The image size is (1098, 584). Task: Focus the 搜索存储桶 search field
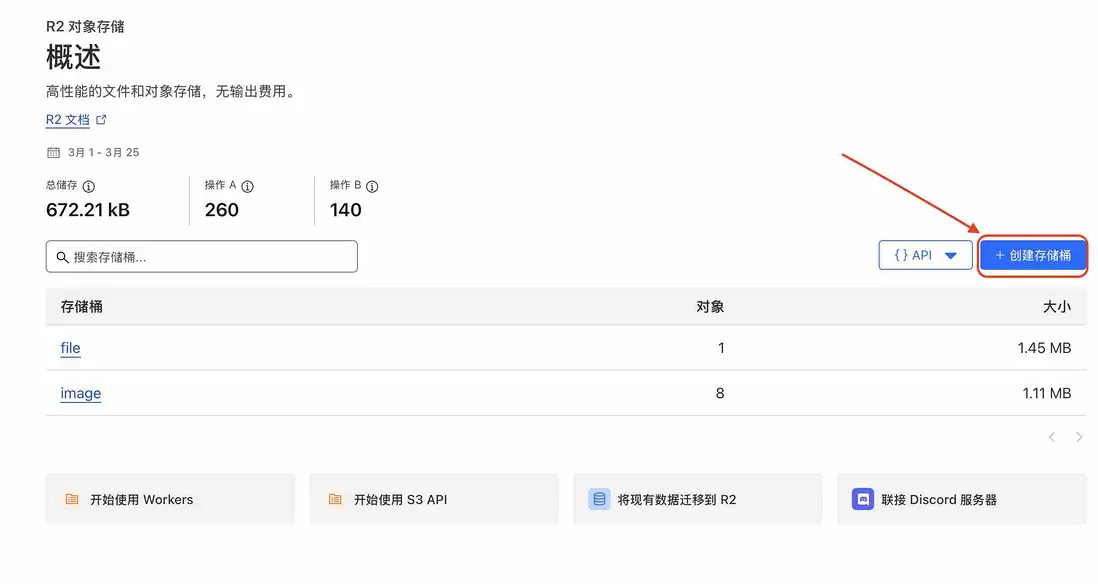pos(210,257)
